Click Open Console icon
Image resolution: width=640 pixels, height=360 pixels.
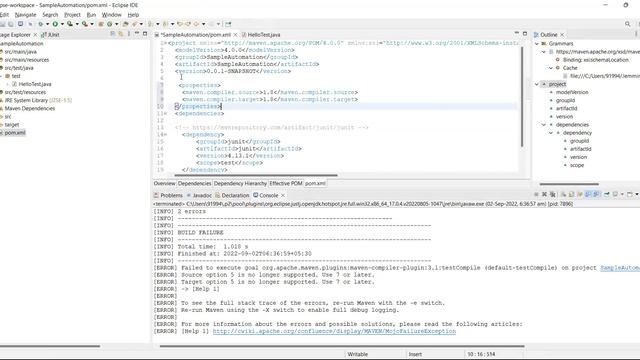(x=630, y=195)
